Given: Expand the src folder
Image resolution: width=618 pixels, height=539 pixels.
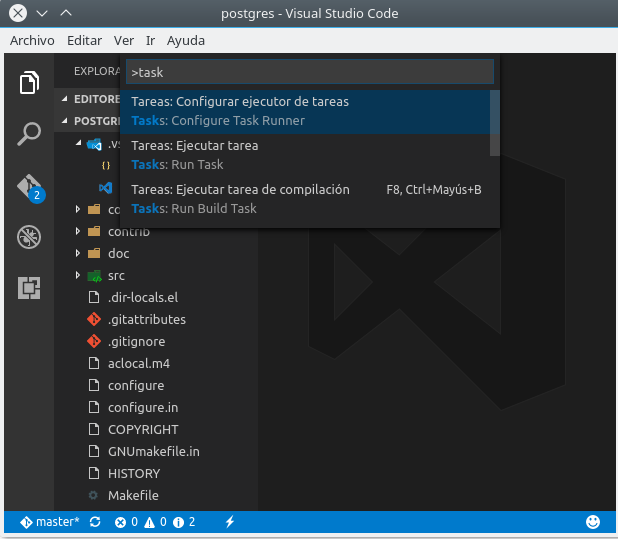Looking at the screenshot, I should point(116,275).
